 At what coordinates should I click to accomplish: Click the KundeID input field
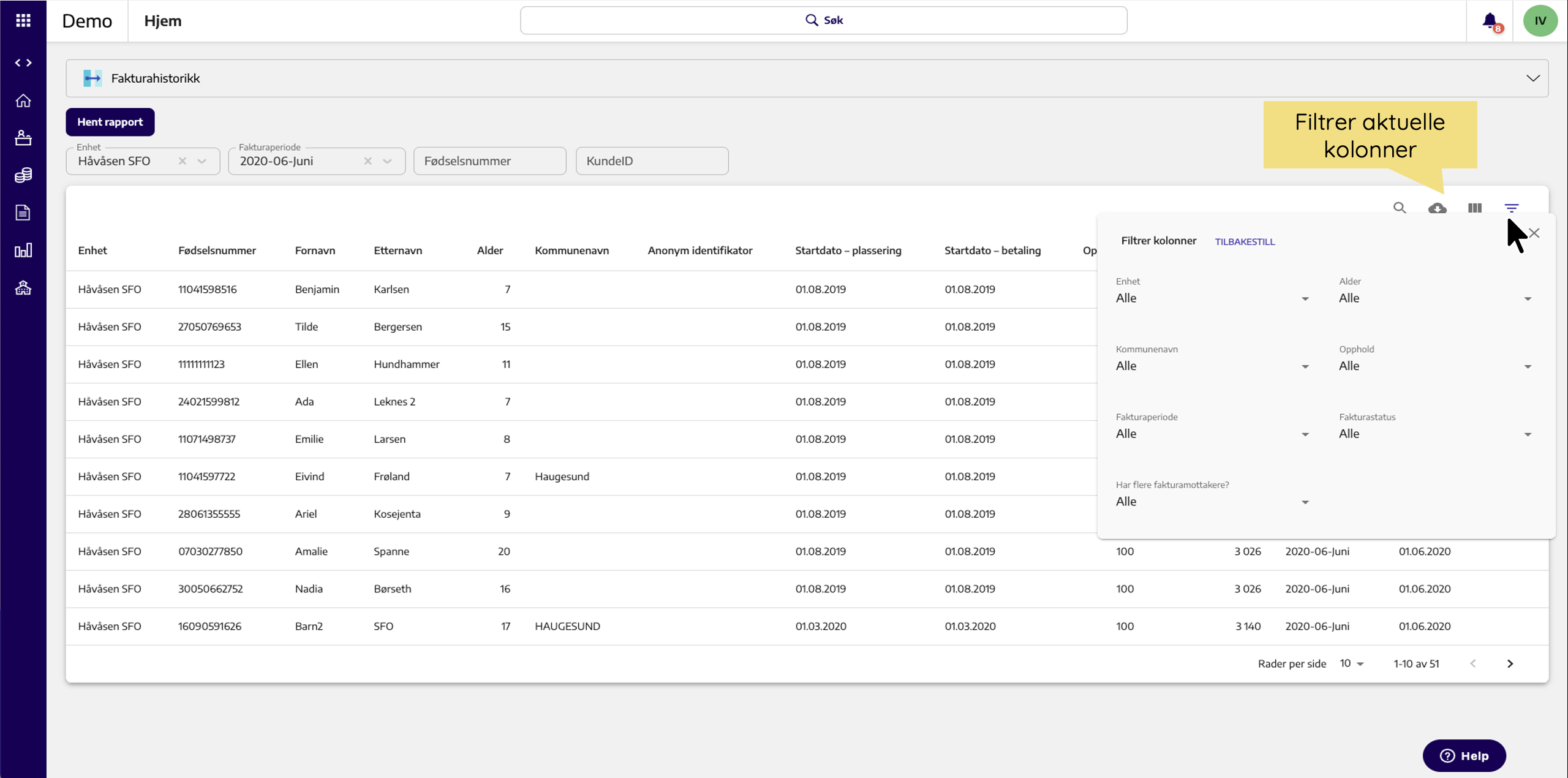coord(652,161)
